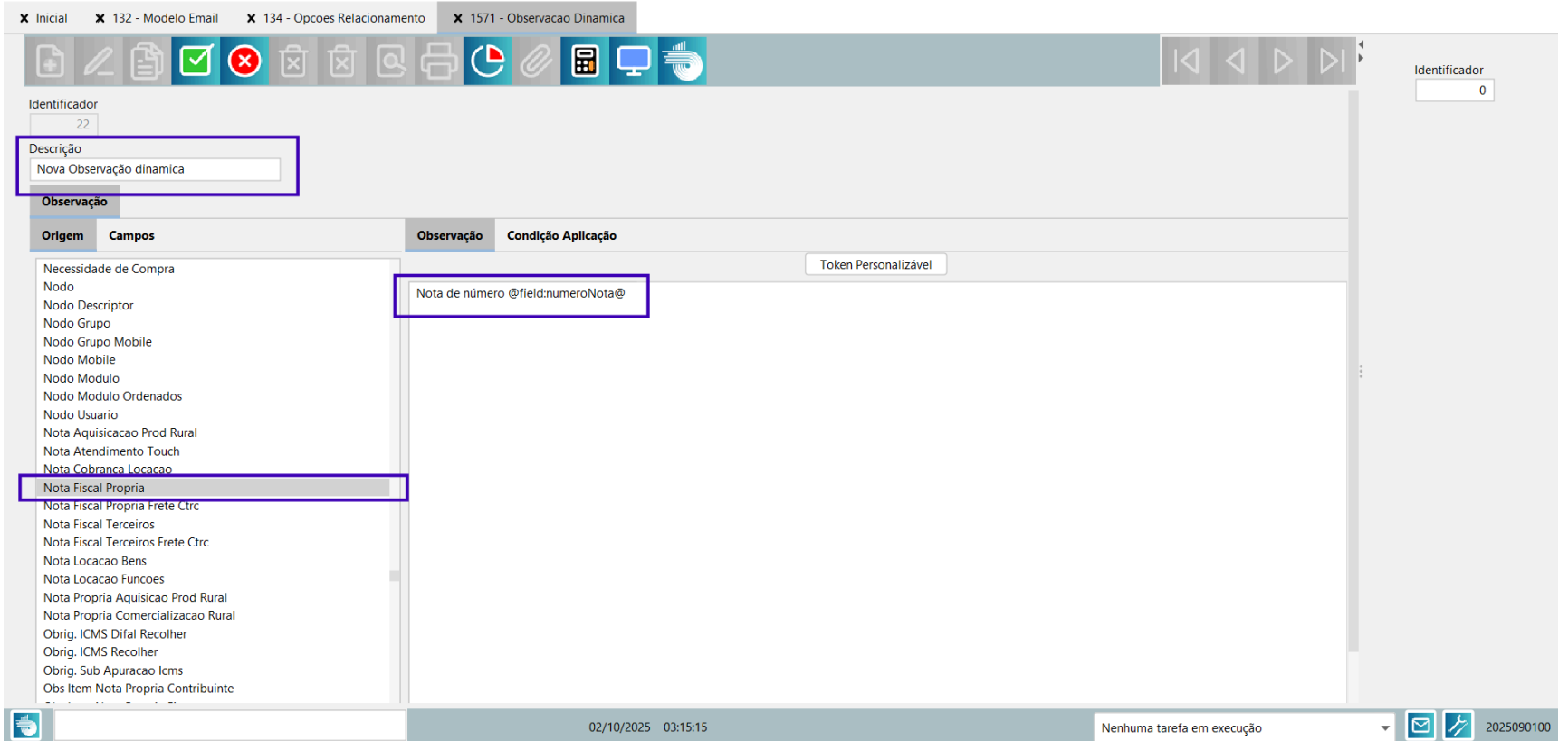Close the 132 - Modelo Email tab
1568x741 pixels.
(x=100, y=18)
